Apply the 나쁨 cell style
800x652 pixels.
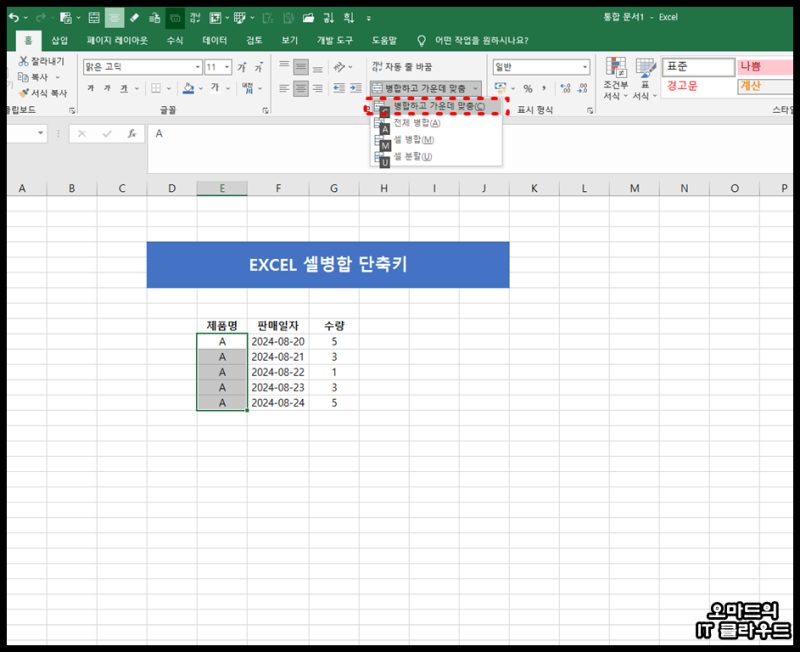tap(765, 67)
